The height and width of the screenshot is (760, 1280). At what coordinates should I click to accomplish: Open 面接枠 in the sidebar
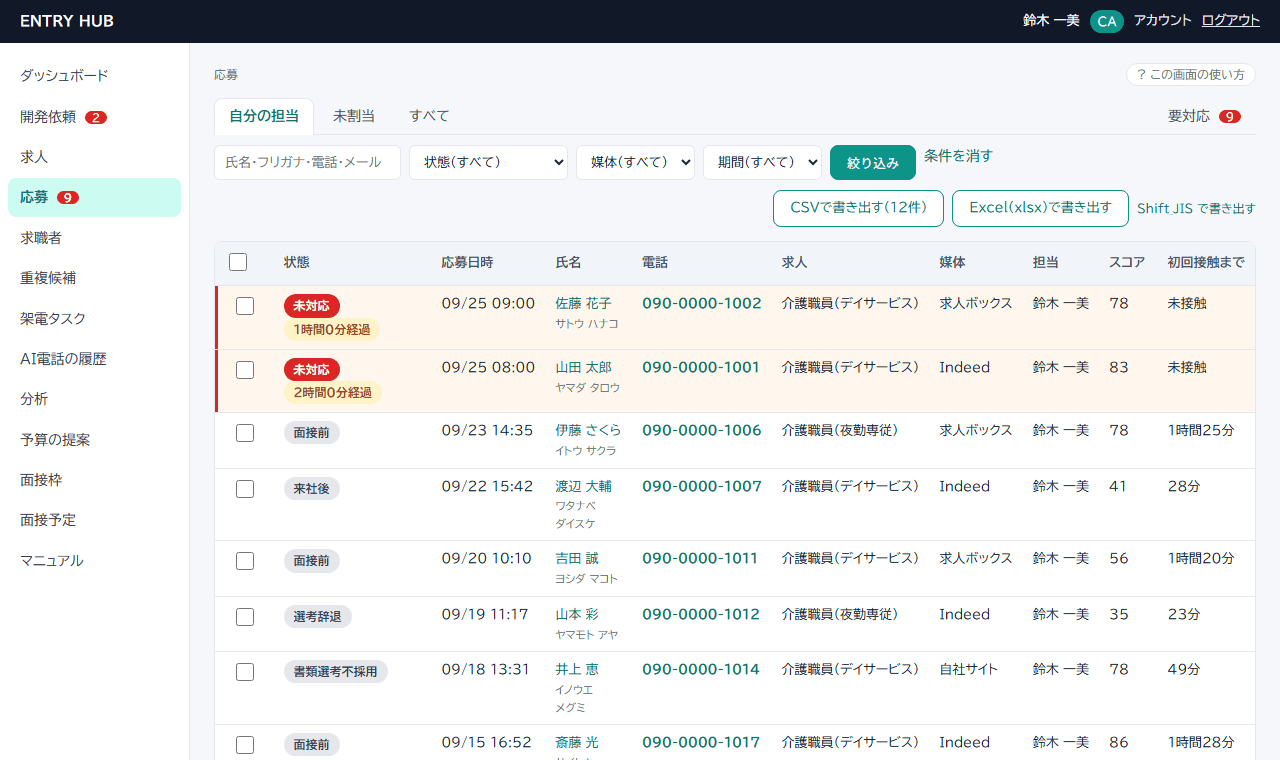coord(94,480)
